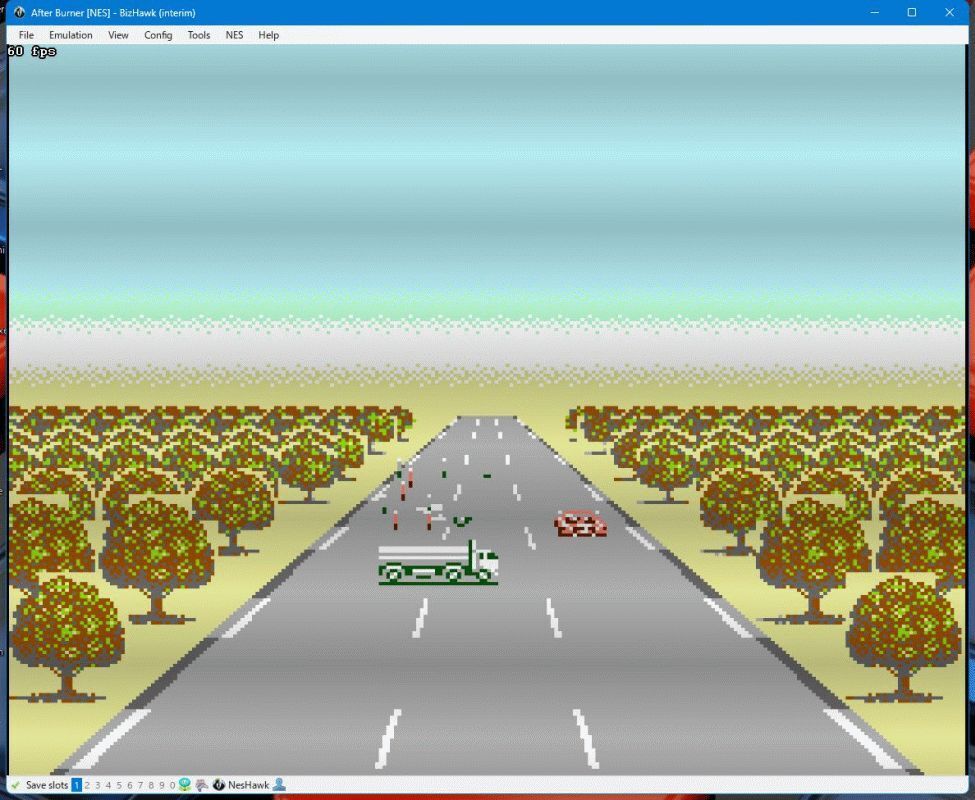Click the 60 fps counter

pos(32,52)
